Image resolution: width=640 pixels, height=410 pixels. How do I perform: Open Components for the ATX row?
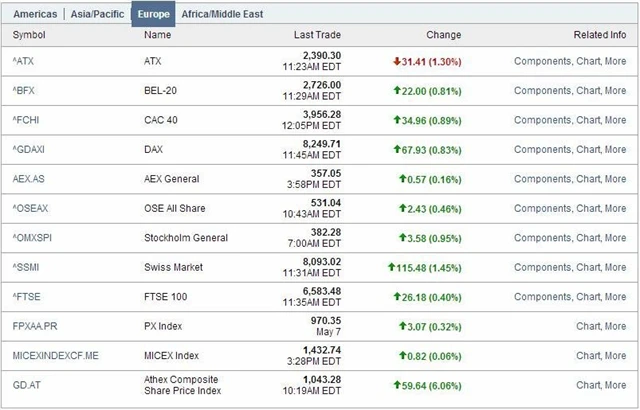click(x=543, y=62)
